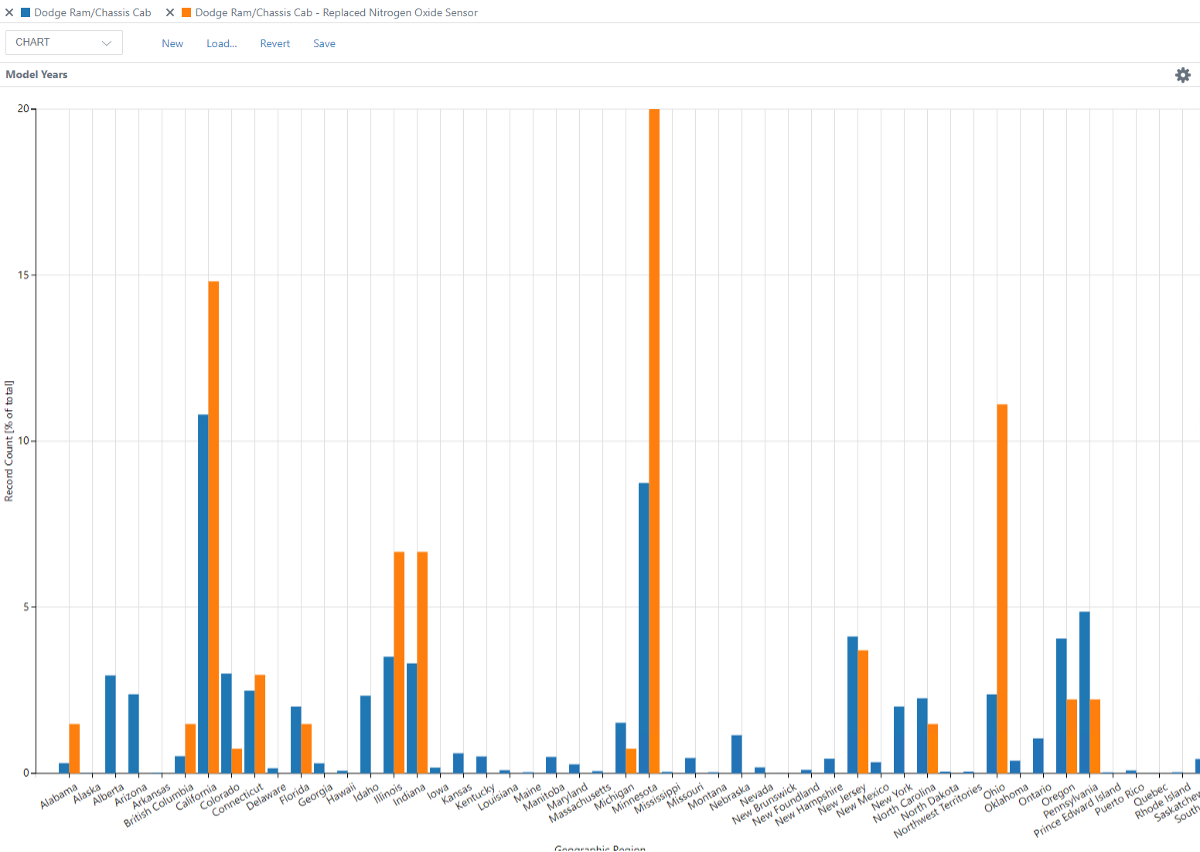This screenshot has width=1200, height=852.
Task: Click the orange Minnesota bar
Action: pos(654,441)
